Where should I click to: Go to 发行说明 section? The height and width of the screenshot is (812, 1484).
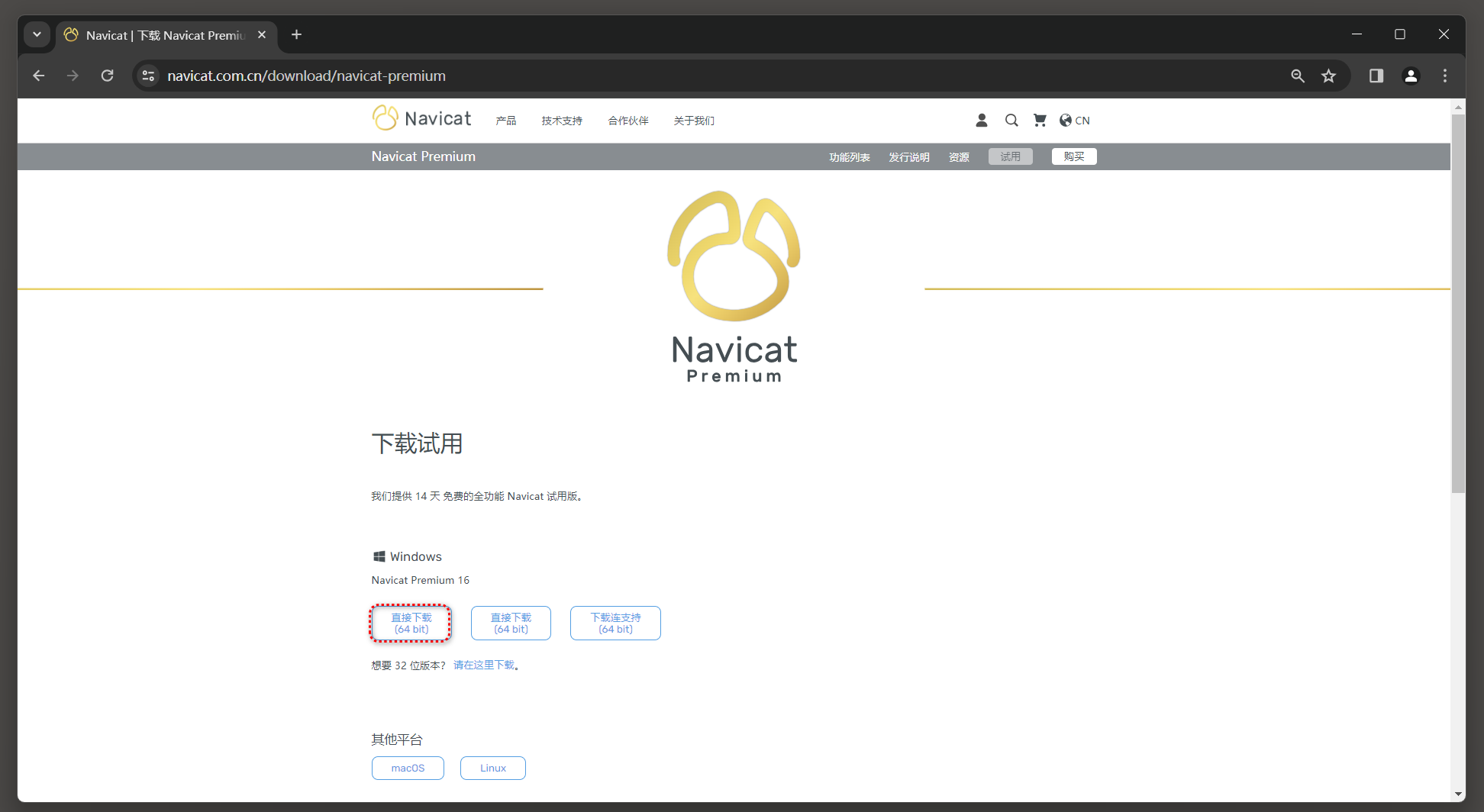click(909, 157)
